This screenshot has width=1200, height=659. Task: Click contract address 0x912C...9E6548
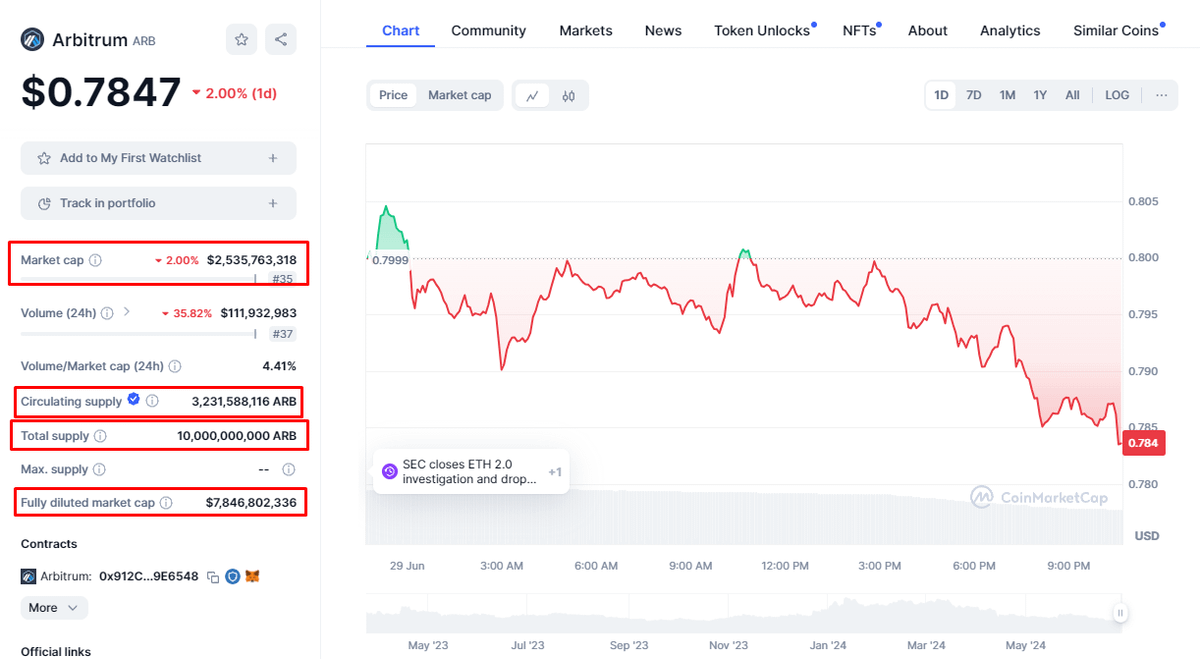point(148,577)
